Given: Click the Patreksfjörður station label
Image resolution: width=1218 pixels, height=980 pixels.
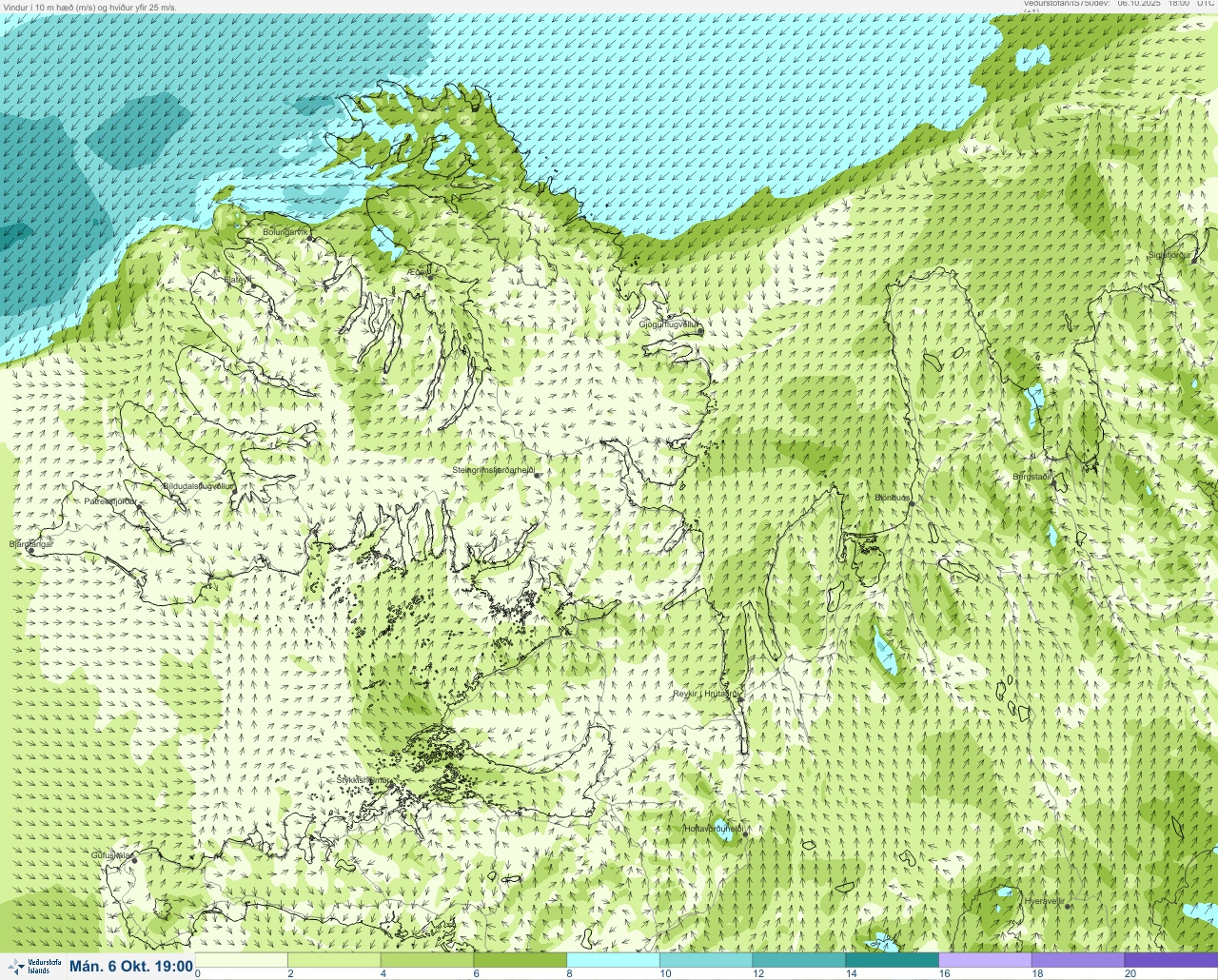Looking at the screenshot, I should click(110, 501).
